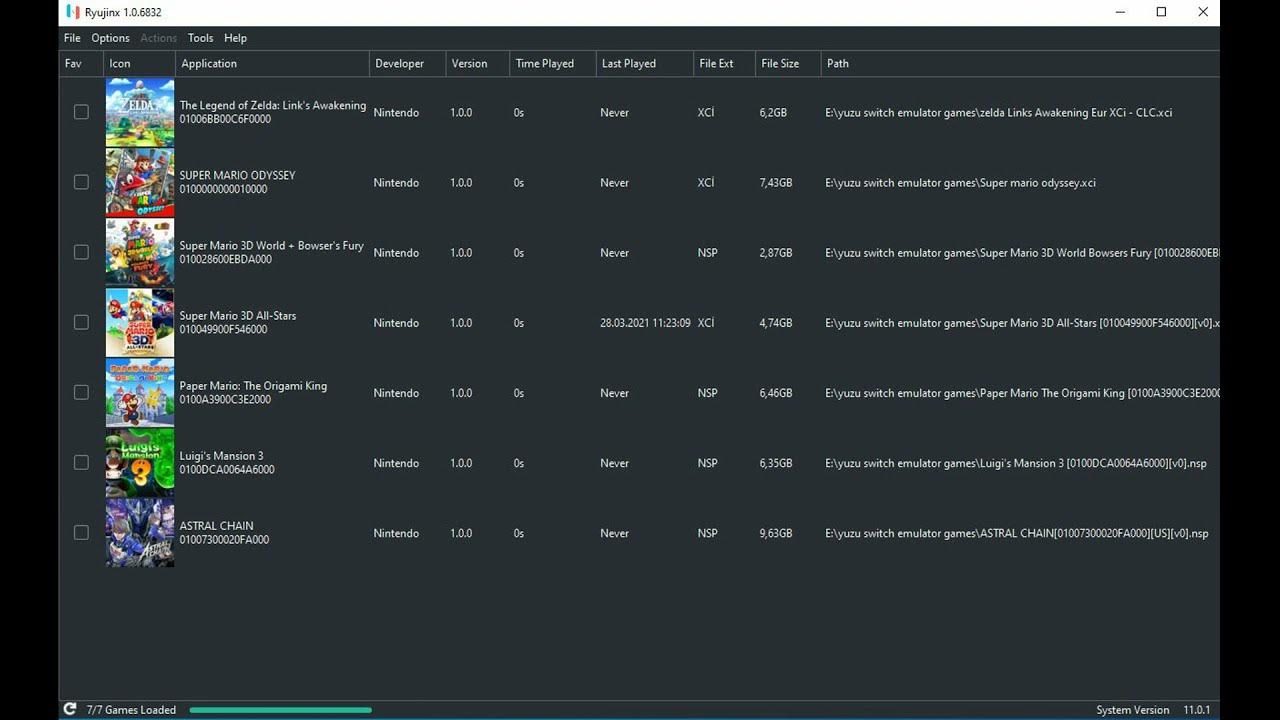This screenshot has width=1280, height=720.
Task: Click file size '4,74GB' cell
Action: (x=776, y=323)
